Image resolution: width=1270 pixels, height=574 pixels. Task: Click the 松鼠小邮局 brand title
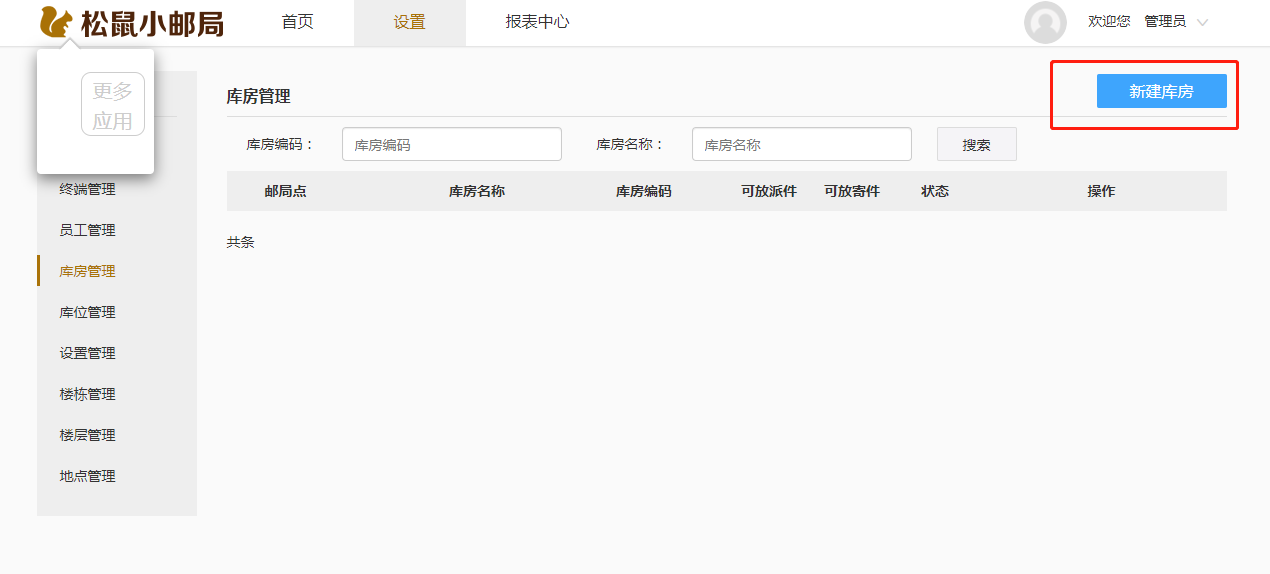152,23
